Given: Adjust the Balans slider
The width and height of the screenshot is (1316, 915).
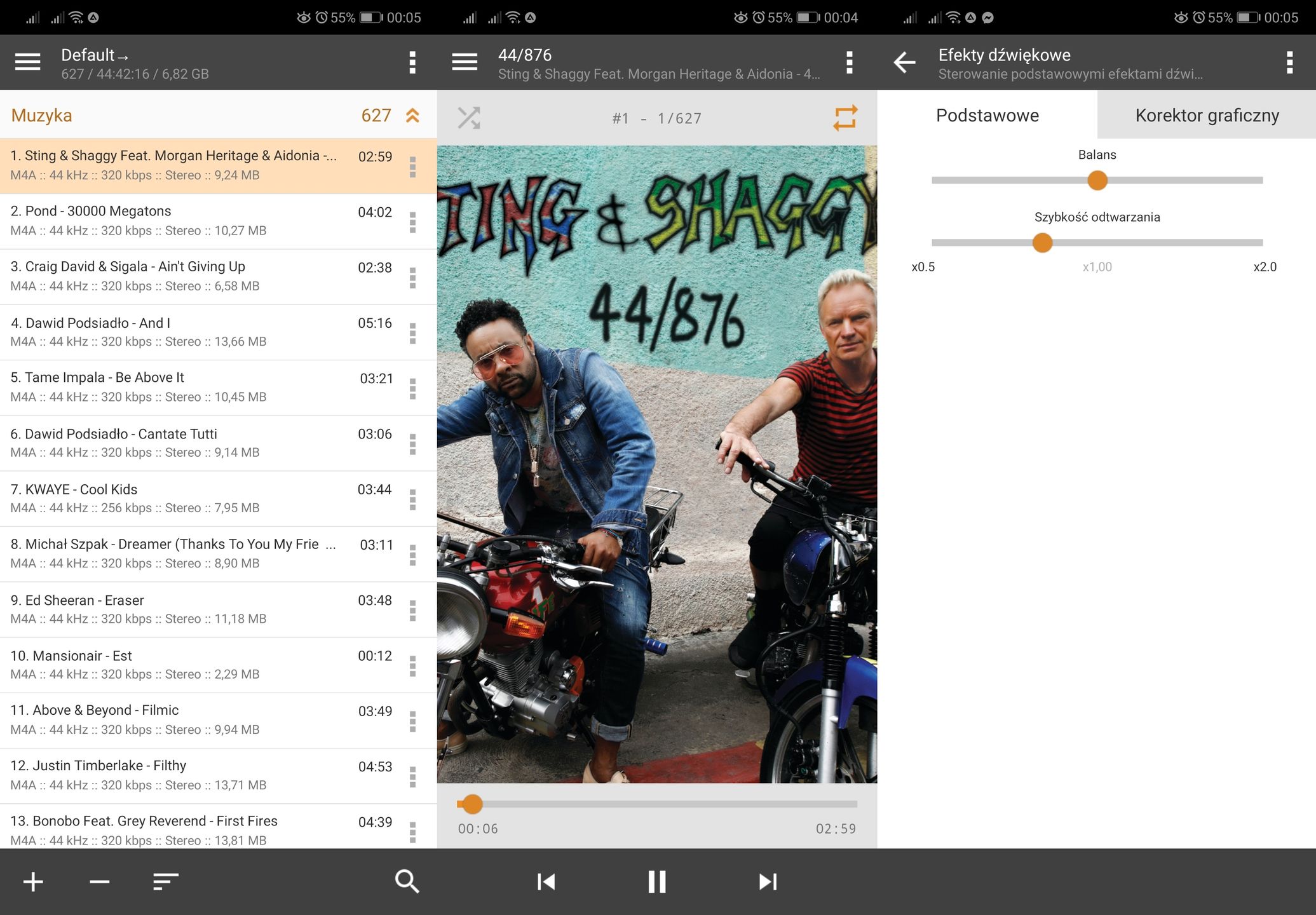Looking at the screenshot, I should [x=1097, y=180].
